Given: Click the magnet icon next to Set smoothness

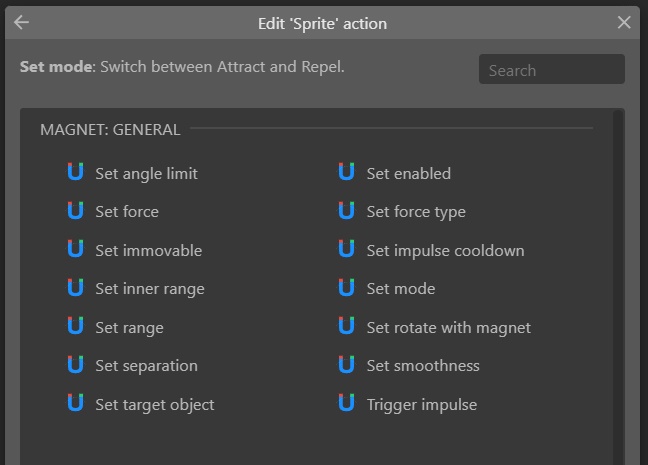Looking at the screenshot, I should (346, 365).
